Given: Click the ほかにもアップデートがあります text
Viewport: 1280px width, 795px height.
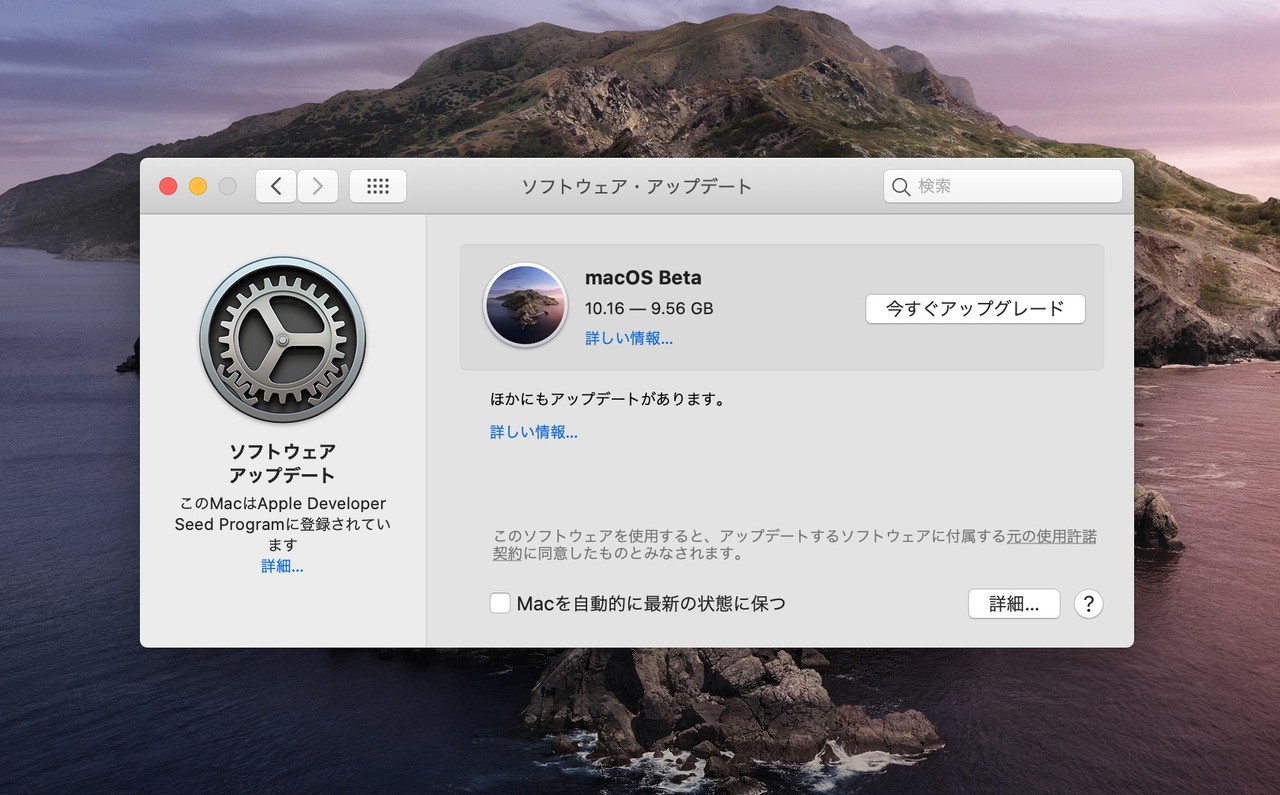Looking at the screenshot, I should click(x=608, y=399).
